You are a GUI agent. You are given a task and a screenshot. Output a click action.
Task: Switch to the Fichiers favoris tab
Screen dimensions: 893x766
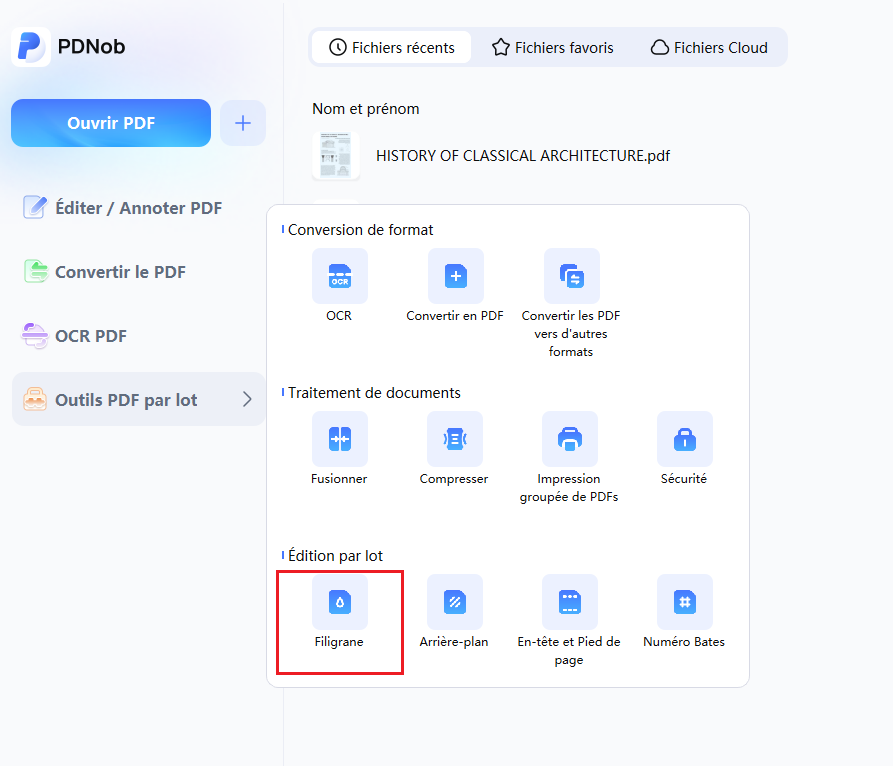(x=552, y=47)
